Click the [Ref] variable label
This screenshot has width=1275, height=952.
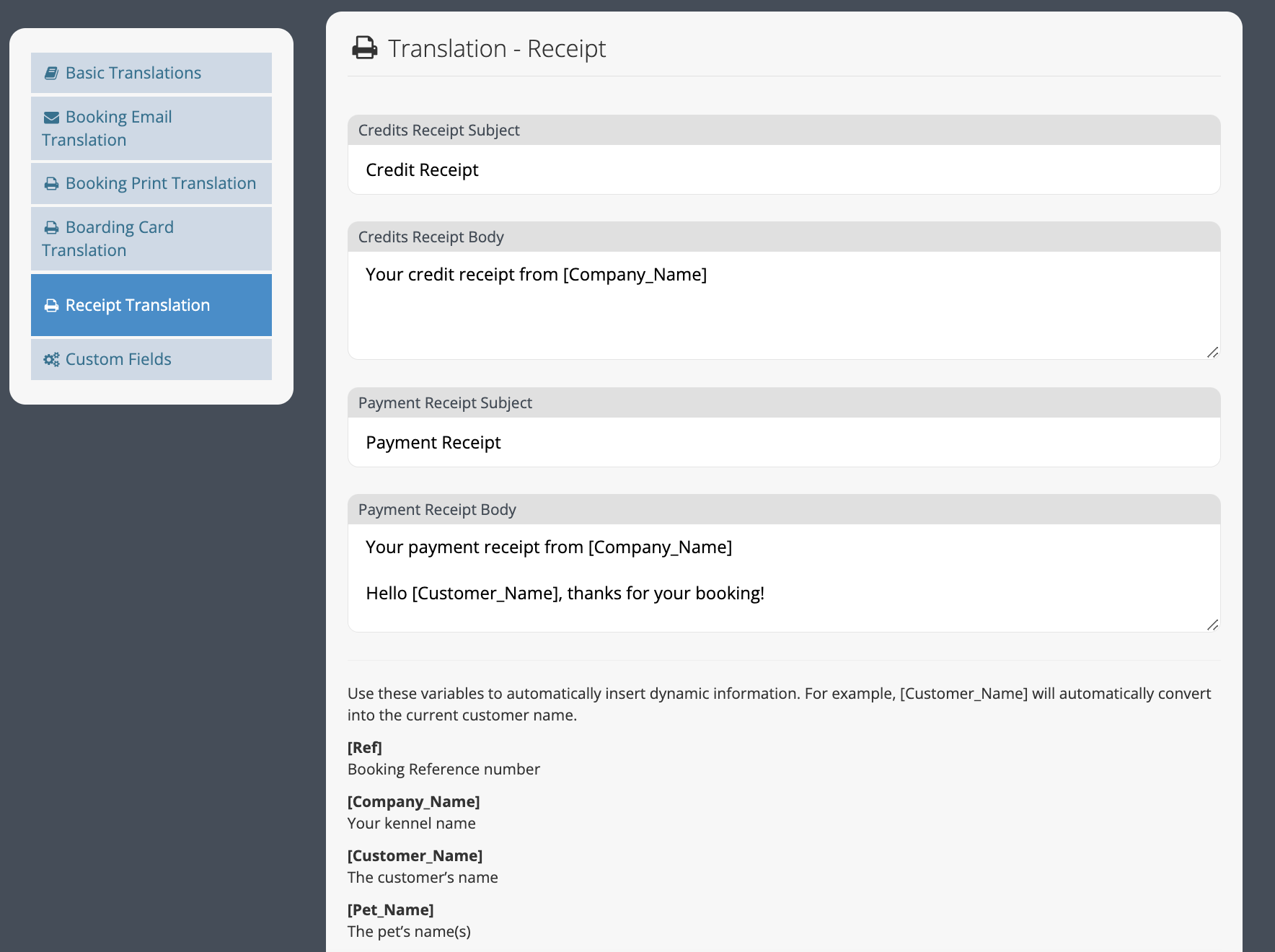tap(365, 747)
